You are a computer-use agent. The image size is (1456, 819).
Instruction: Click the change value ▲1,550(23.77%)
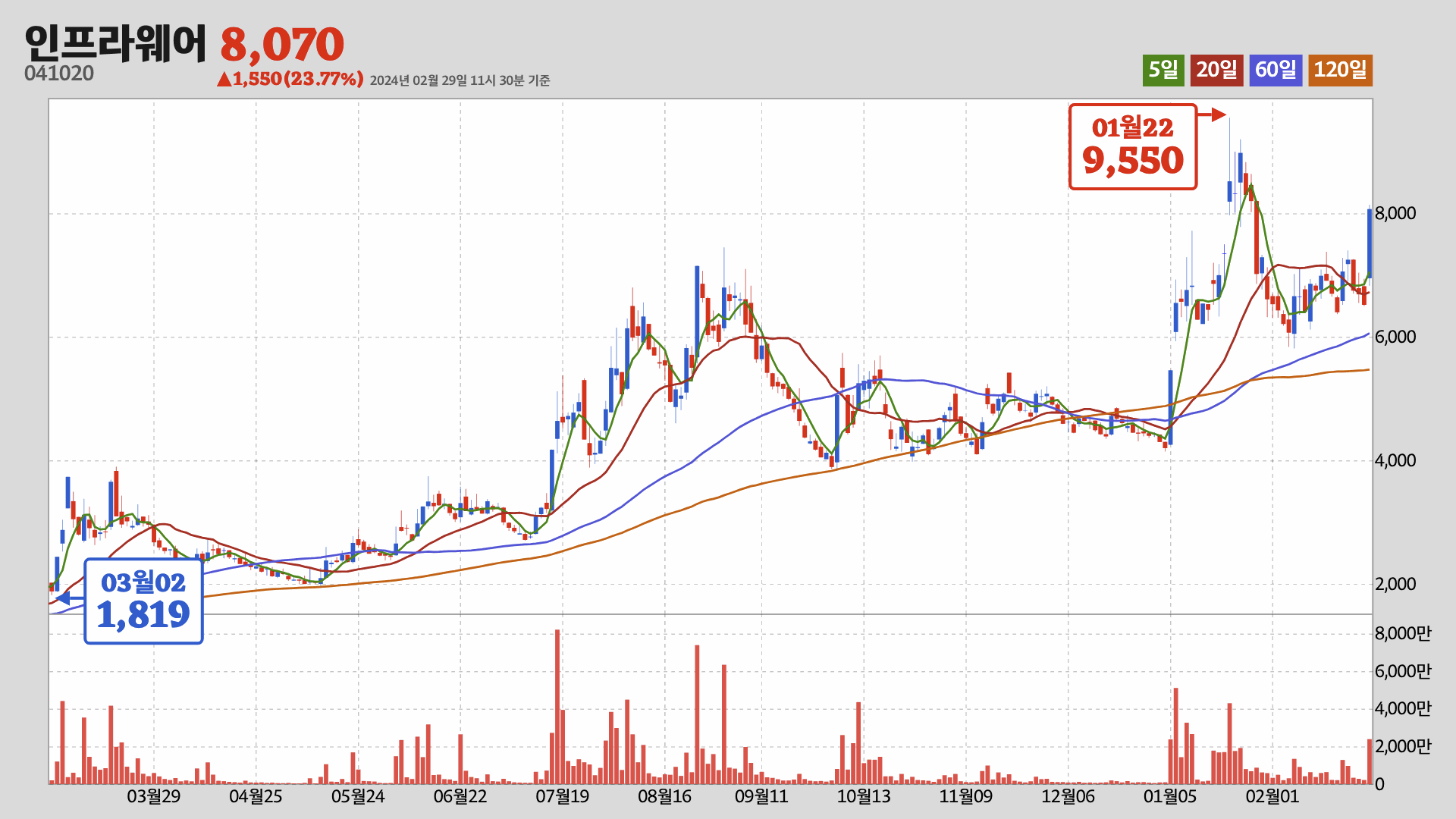click(290, 79)
